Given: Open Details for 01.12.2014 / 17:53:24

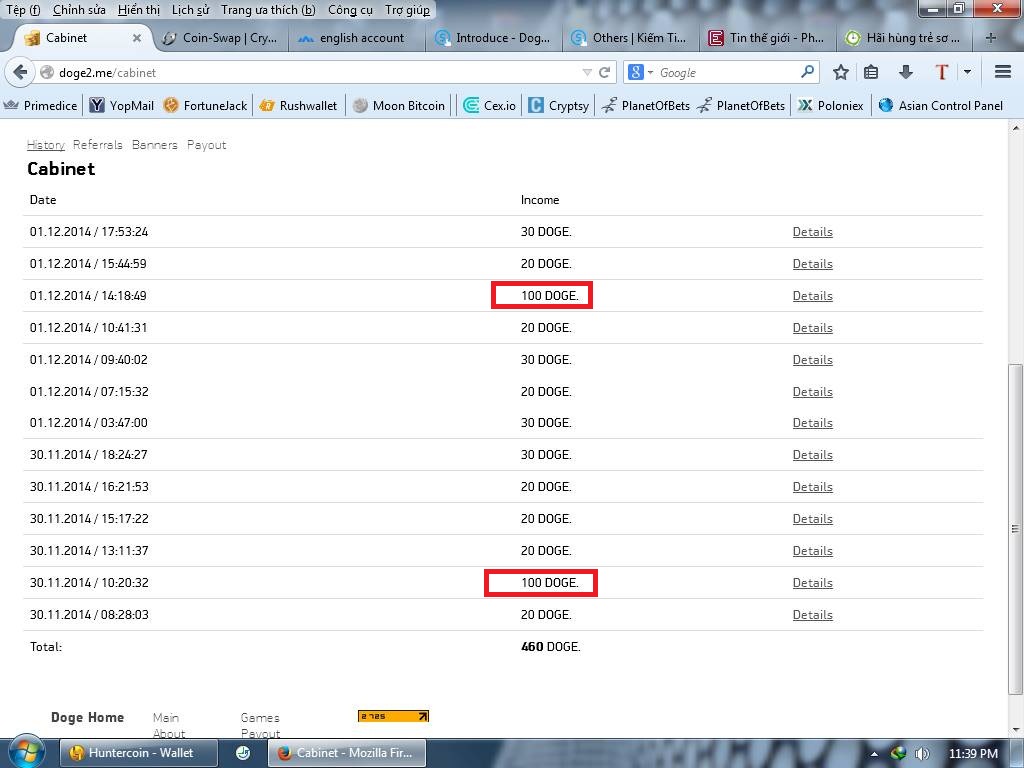Looking at the screenshot, I should pyautogui.click(x=812, y=232).
